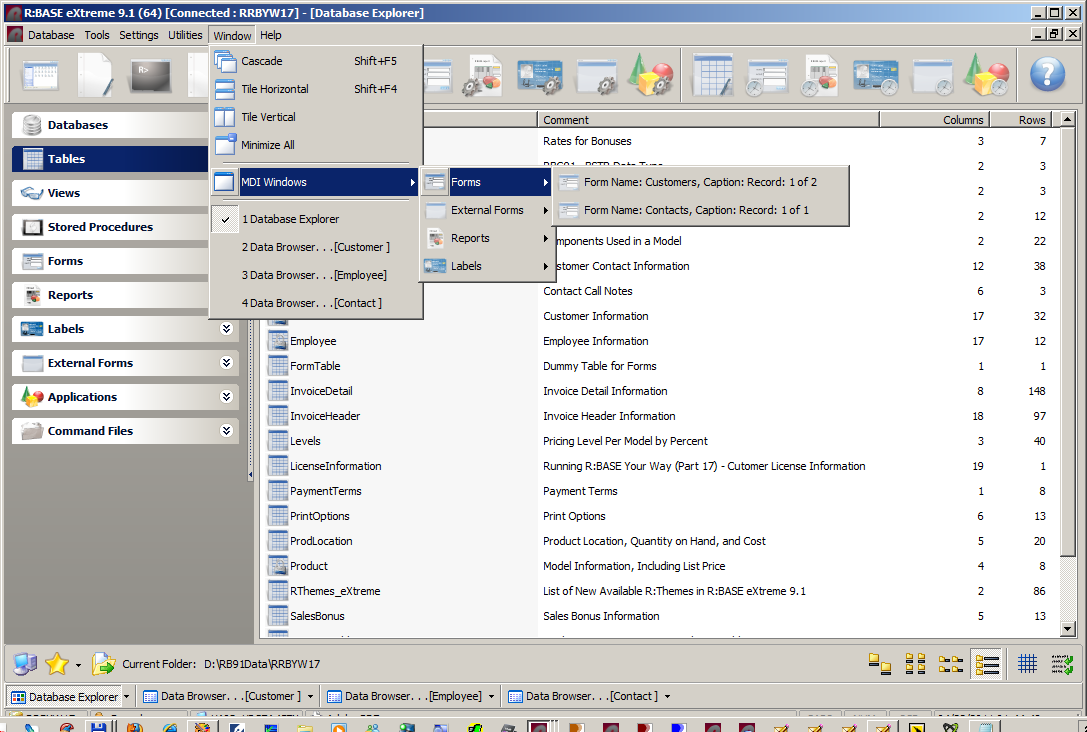
Task: Open the R> command prompt toolbar icon
Action: [150, 74]
